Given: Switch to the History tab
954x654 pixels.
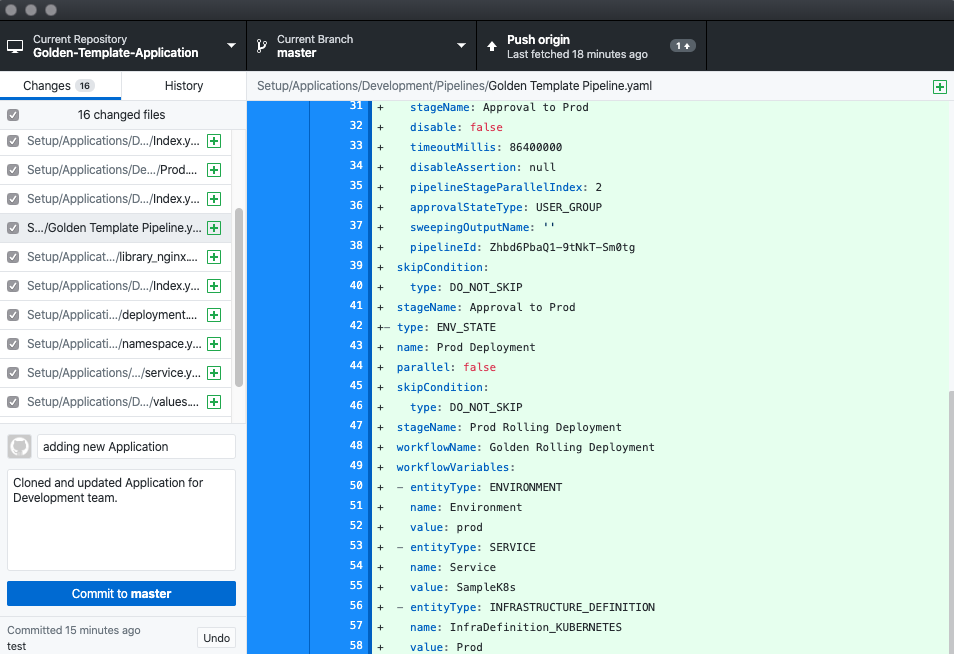Looking at the screenshot, I should coord(184,86).
